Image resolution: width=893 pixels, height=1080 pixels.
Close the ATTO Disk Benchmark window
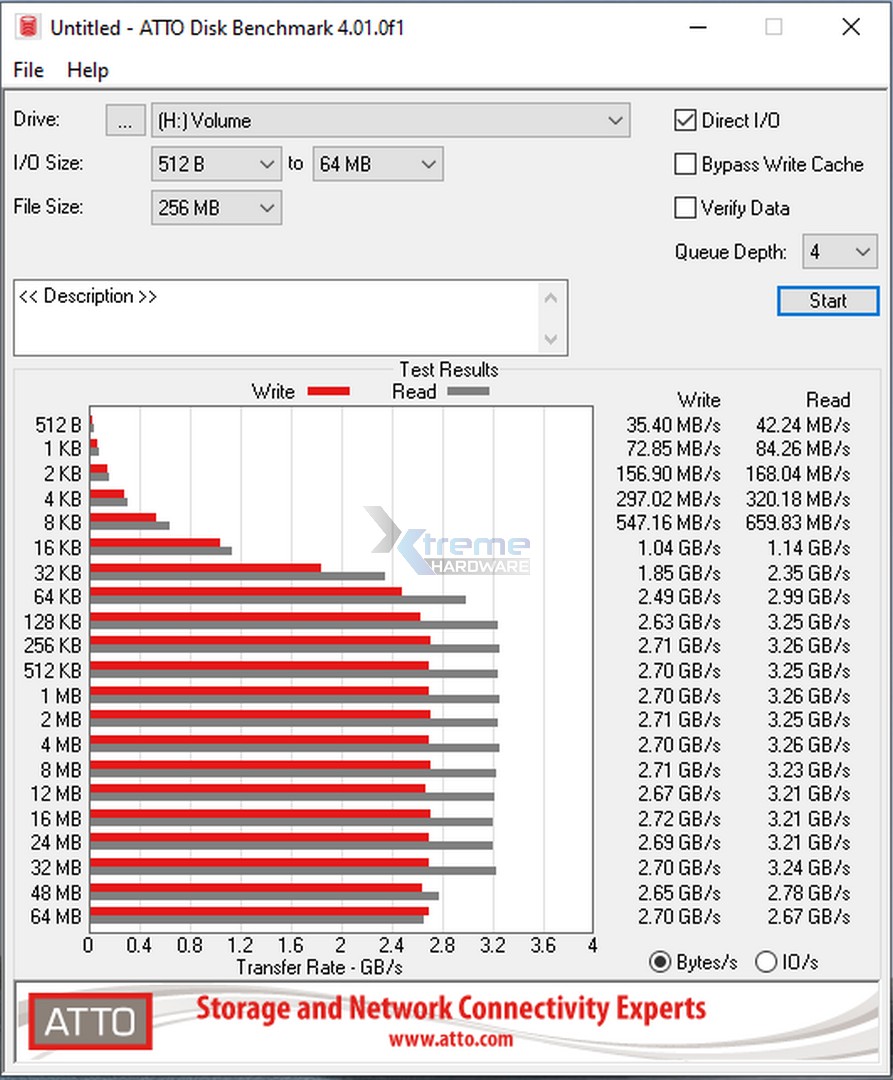tap(851, 28)
